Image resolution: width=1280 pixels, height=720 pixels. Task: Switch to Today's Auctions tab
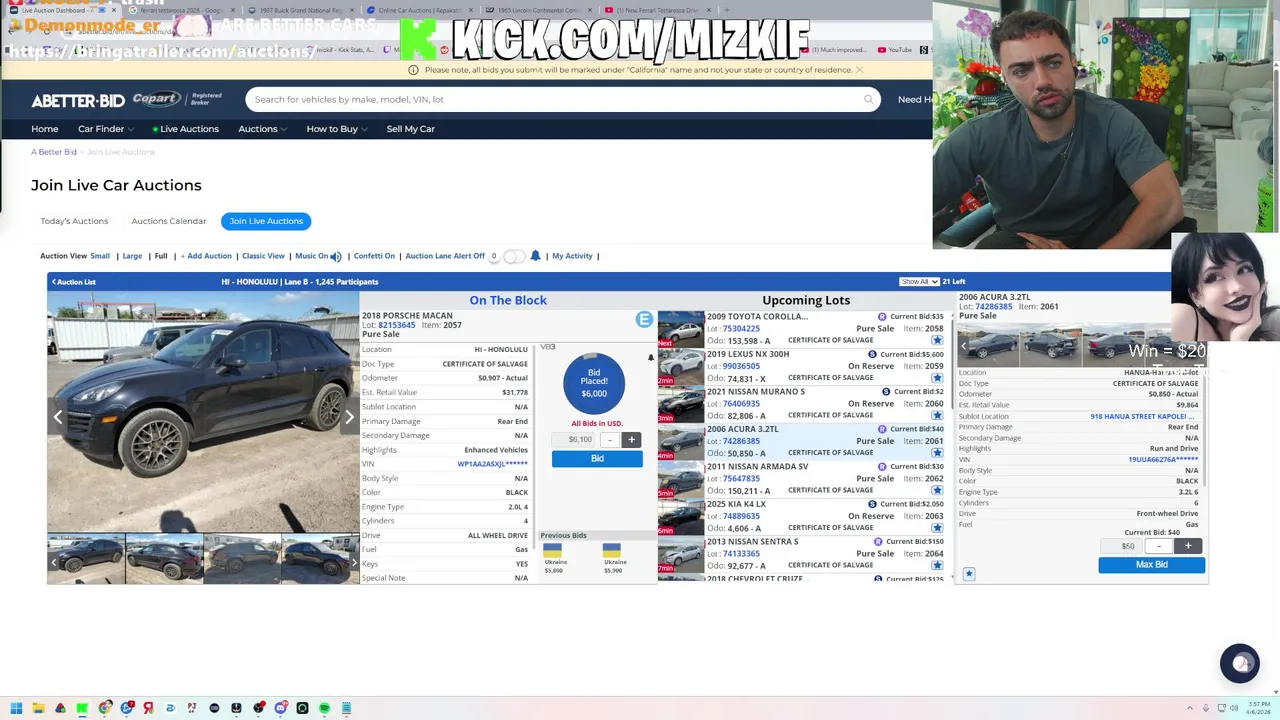pyautogui.click(x=74, y=221)
